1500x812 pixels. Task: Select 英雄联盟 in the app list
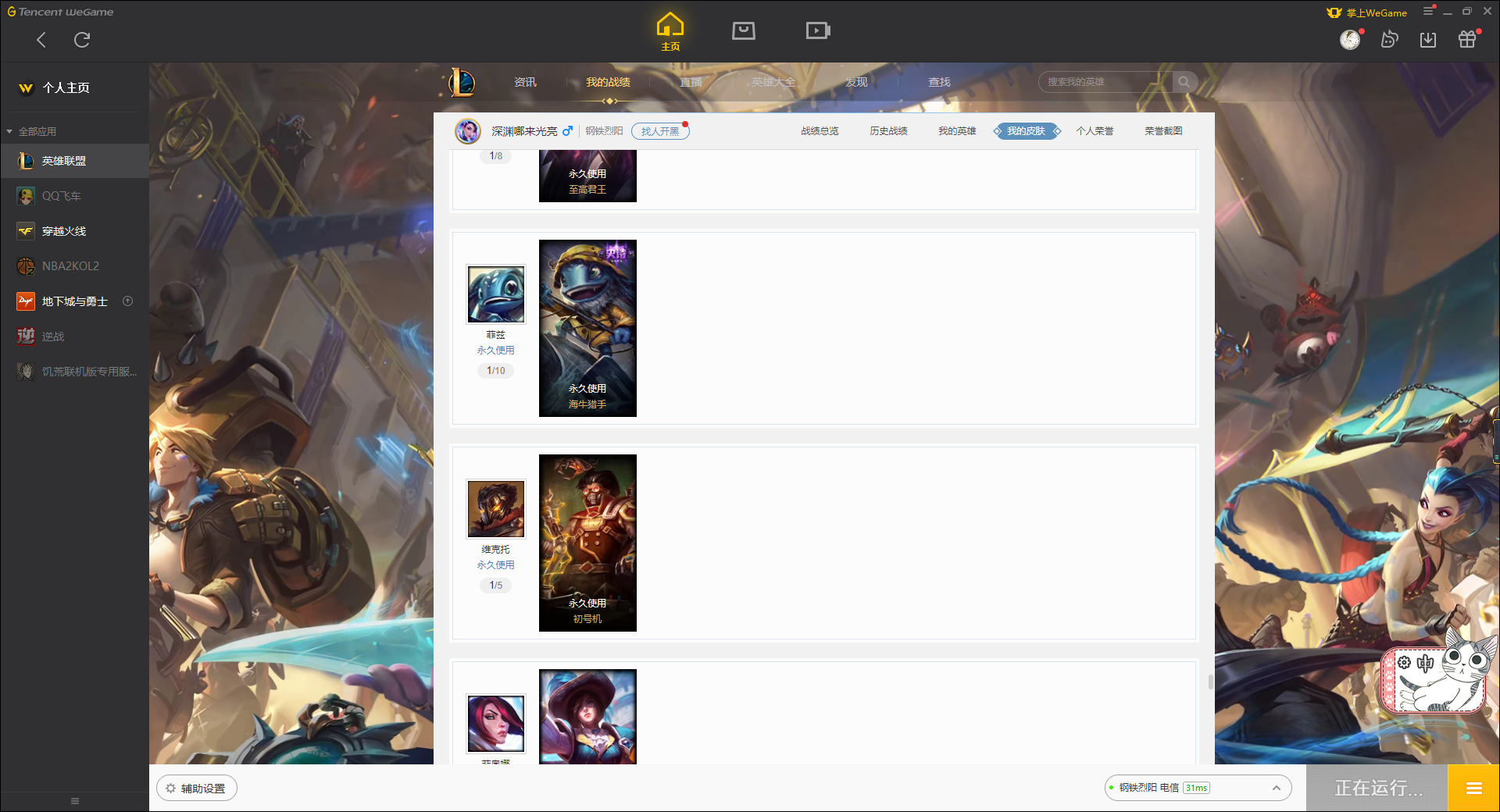(x=74, y=161)
